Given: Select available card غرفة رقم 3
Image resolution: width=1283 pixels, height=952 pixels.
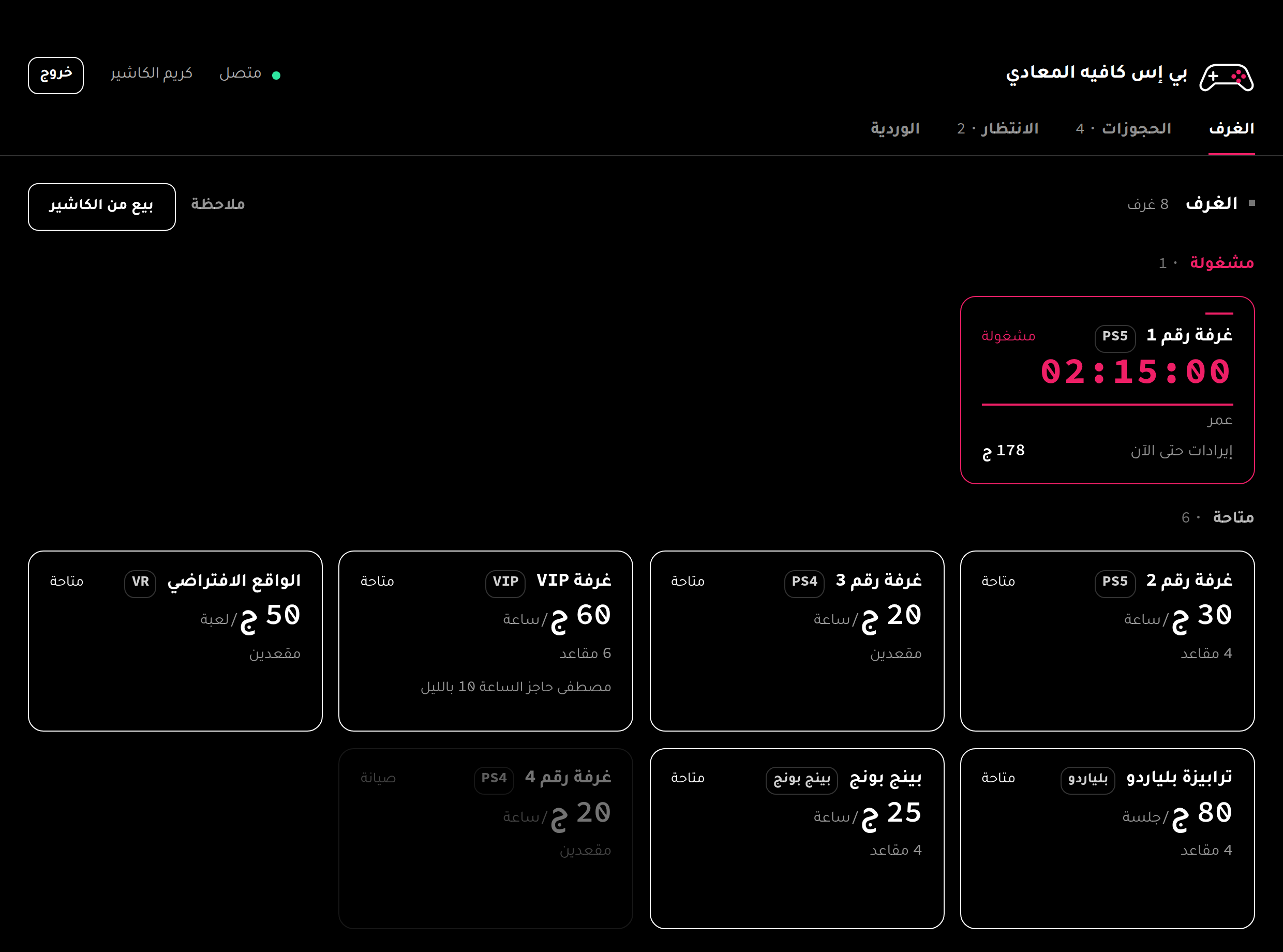Looking at the screenshot, I should (797, 641).
